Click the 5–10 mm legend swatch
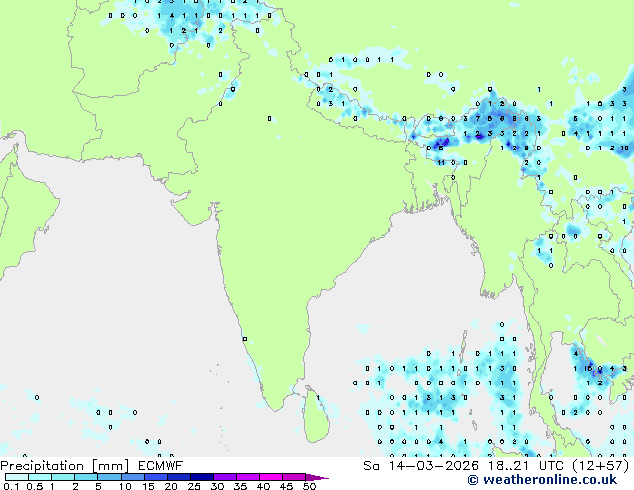634x490 pixels. [109, 477]
